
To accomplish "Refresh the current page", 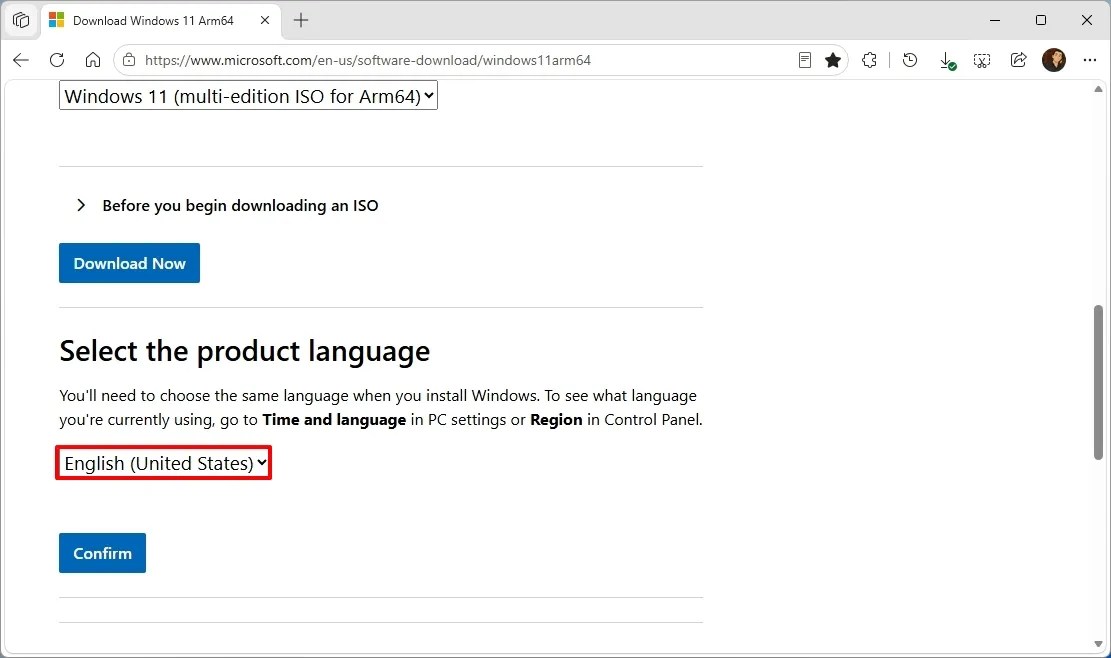I will tap(57, 60).
